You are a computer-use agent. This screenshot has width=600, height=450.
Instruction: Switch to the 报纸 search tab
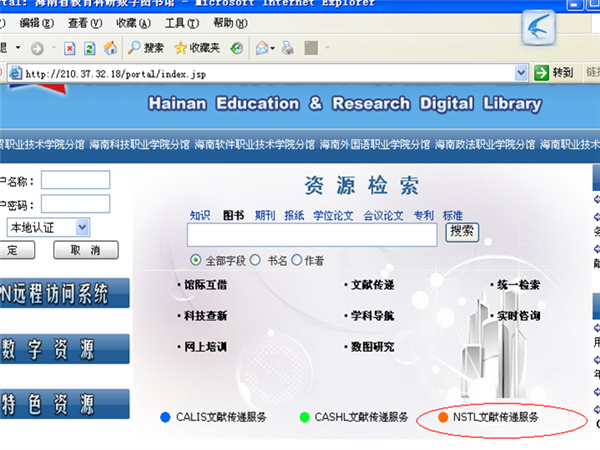tap(294, 215)
